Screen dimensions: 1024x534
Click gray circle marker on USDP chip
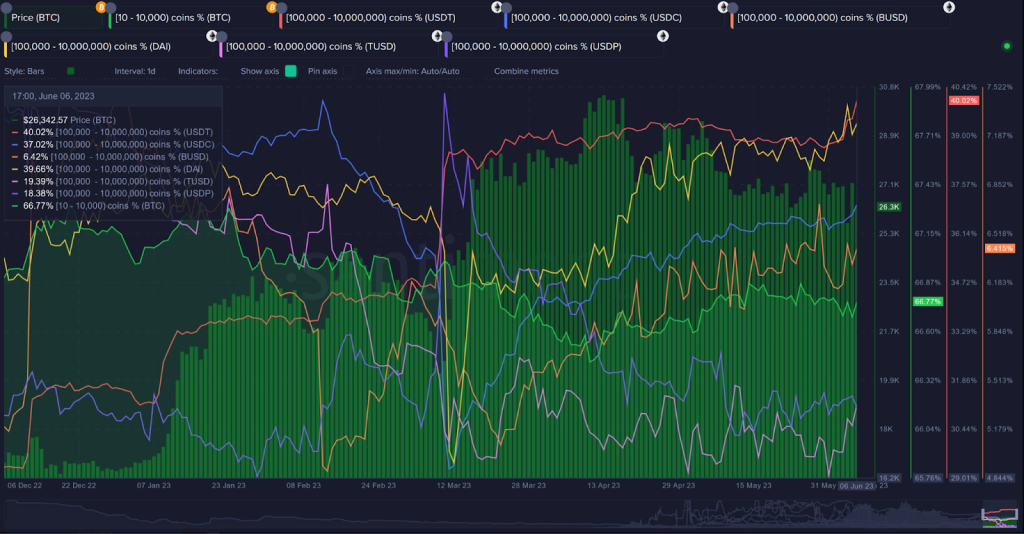(447, 37)
